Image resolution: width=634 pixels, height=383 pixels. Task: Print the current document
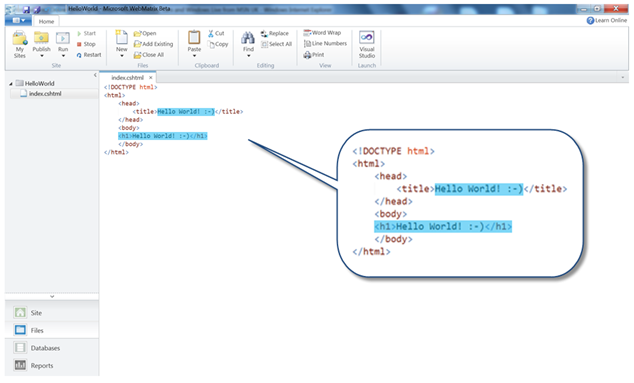pos(314,54)
